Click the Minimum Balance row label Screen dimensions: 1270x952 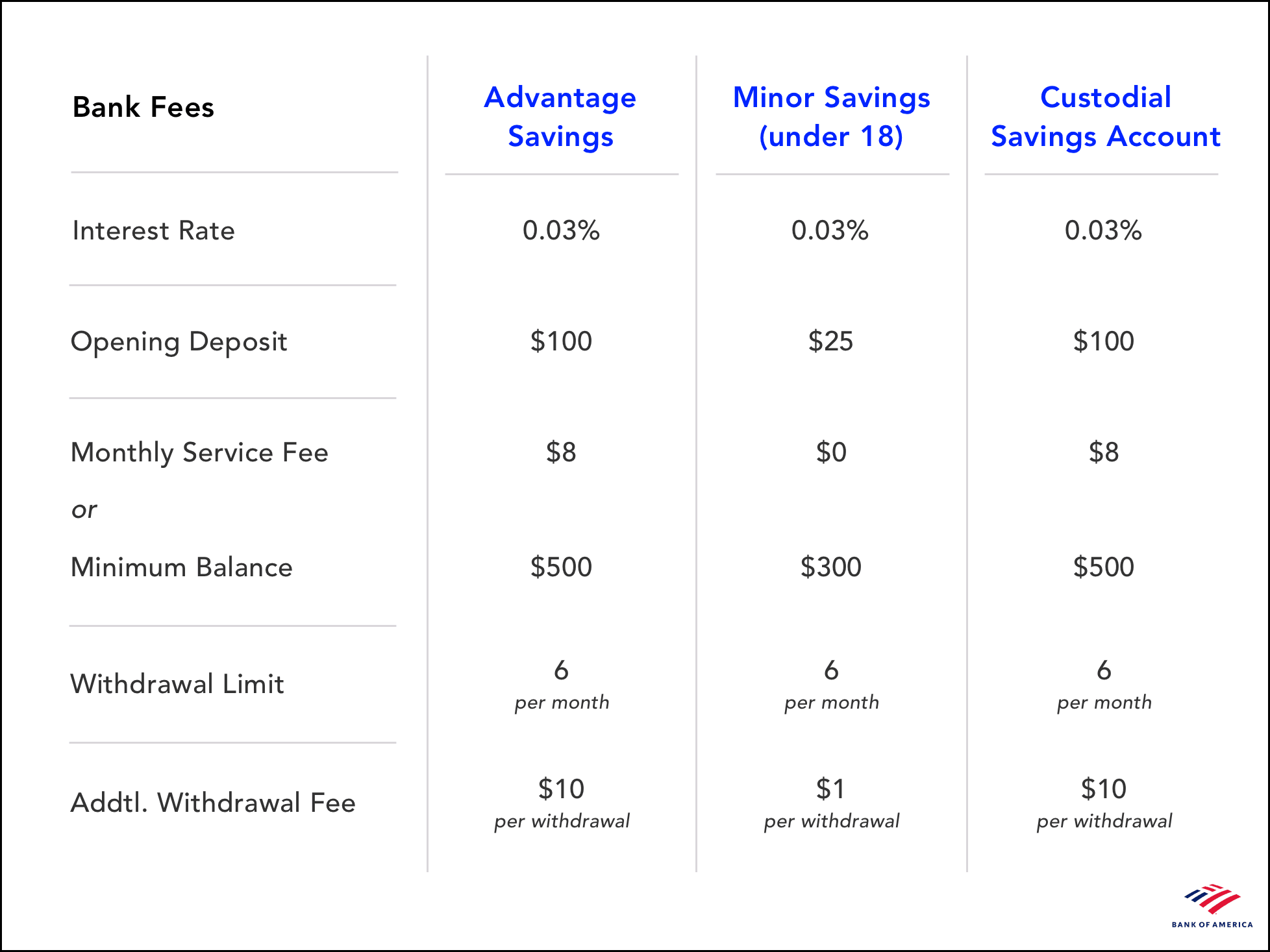click(181, 567)
